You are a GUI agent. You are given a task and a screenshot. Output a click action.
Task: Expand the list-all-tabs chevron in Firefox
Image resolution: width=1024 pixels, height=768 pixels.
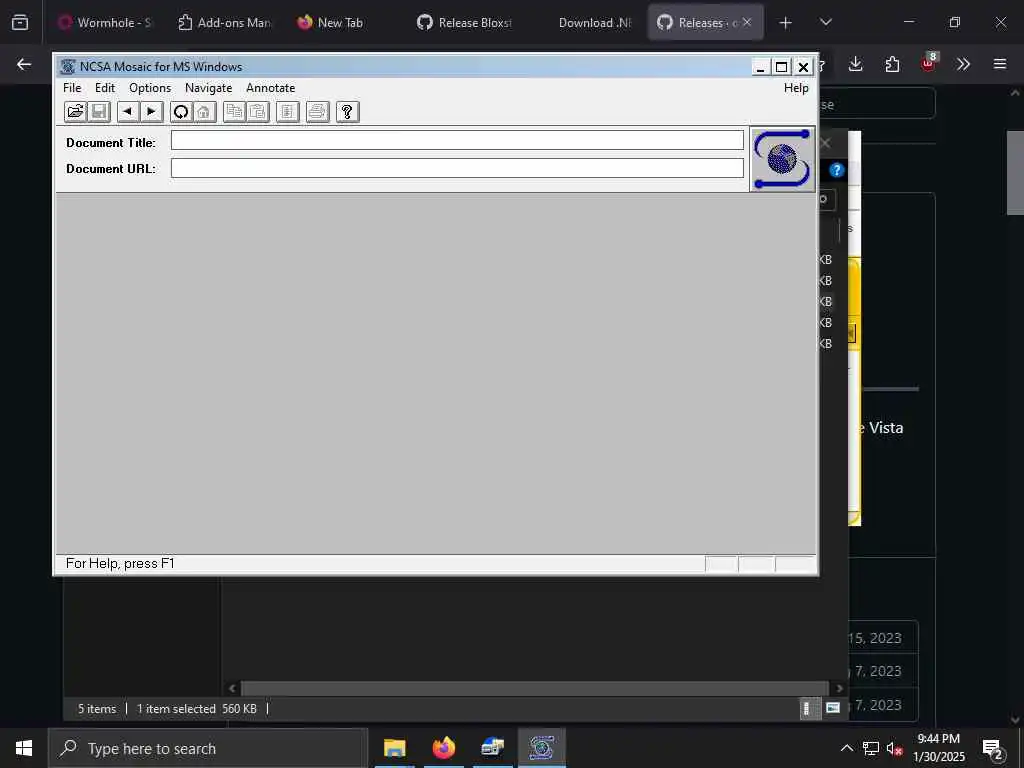tap(825, 22)
